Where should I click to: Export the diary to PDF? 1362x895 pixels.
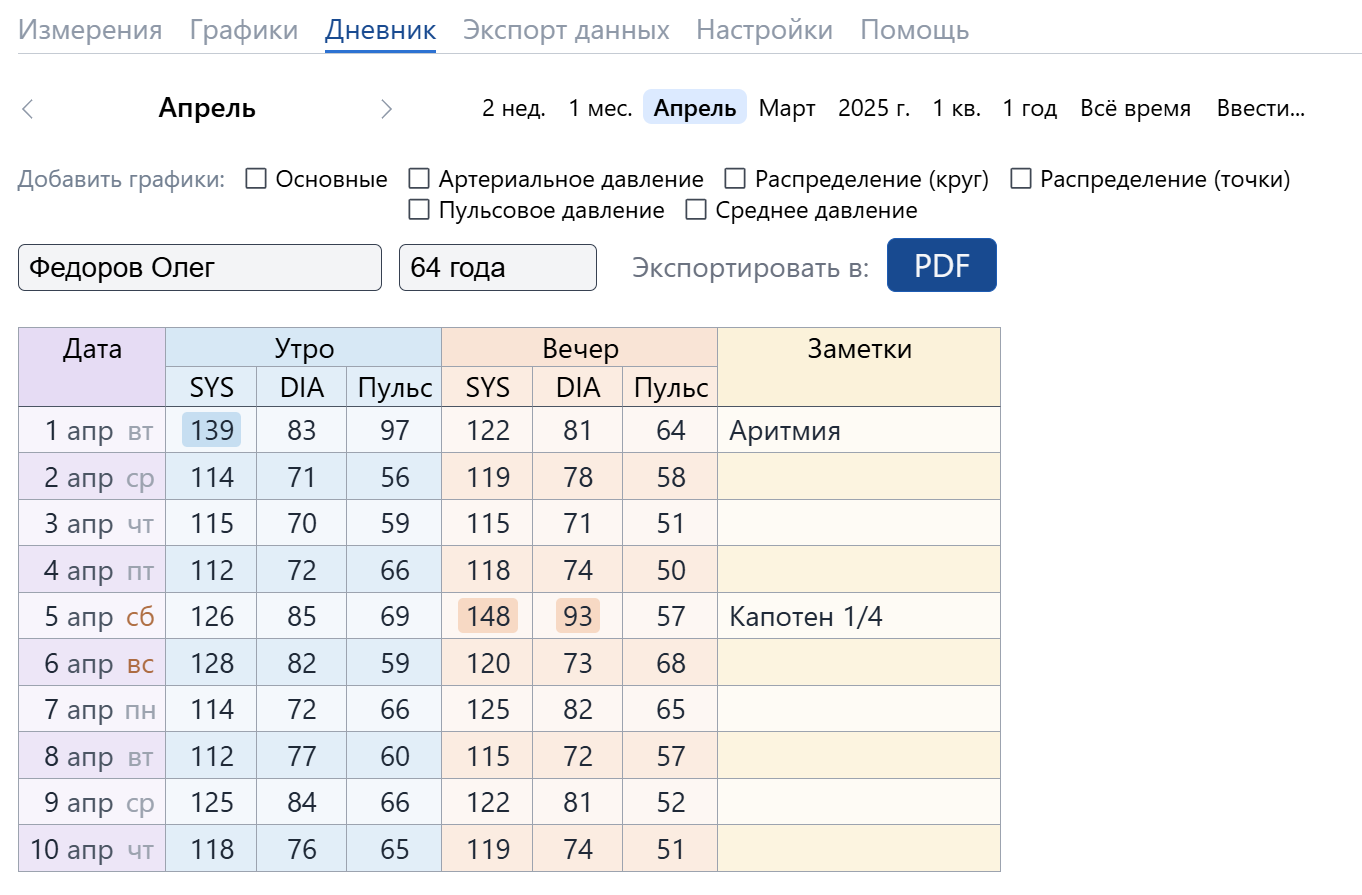coord(941,265)
